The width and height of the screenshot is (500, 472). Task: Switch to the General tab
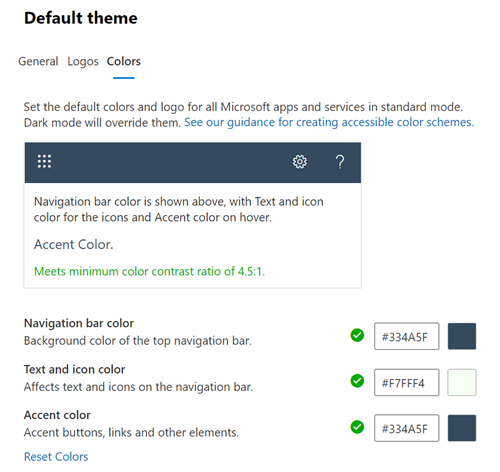click(x=38, y=61)
